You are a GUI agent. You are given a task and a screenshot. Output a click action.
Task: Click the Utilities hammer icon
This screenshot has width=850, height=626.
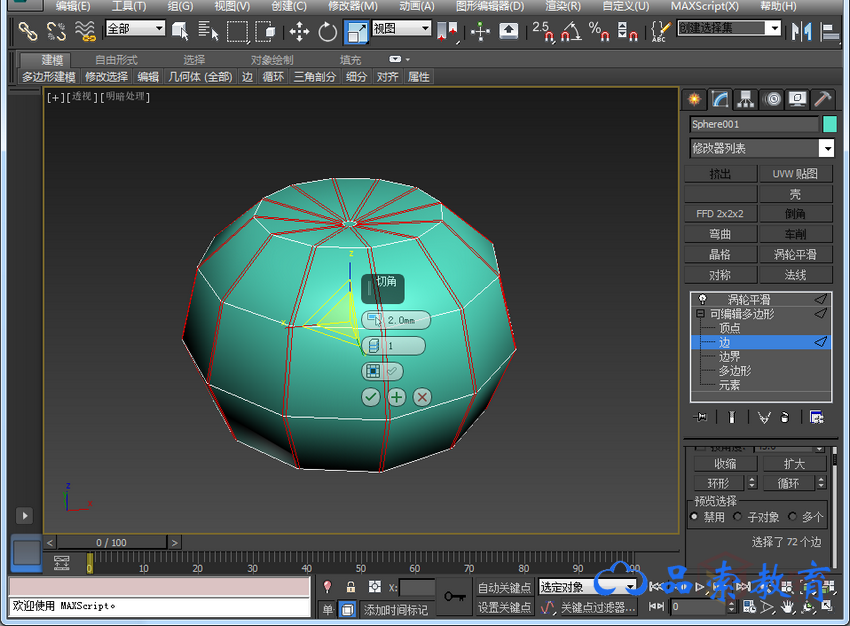coord(822,99)
